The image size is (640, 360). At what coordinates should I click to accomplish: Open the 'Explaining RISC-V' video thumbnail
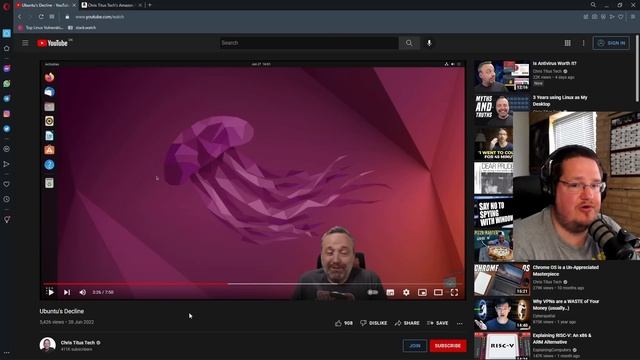(x=502, y=346)
